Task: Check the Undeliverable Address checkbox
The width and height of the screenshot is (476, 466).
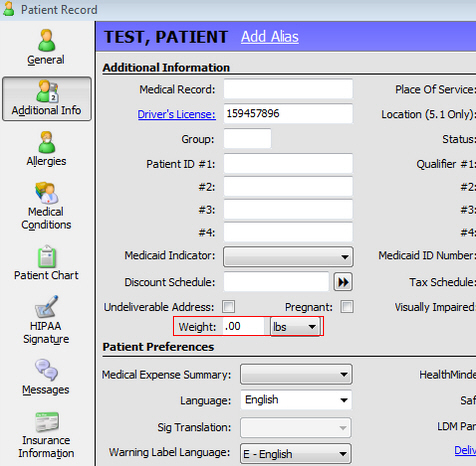Action: [229, 307]
